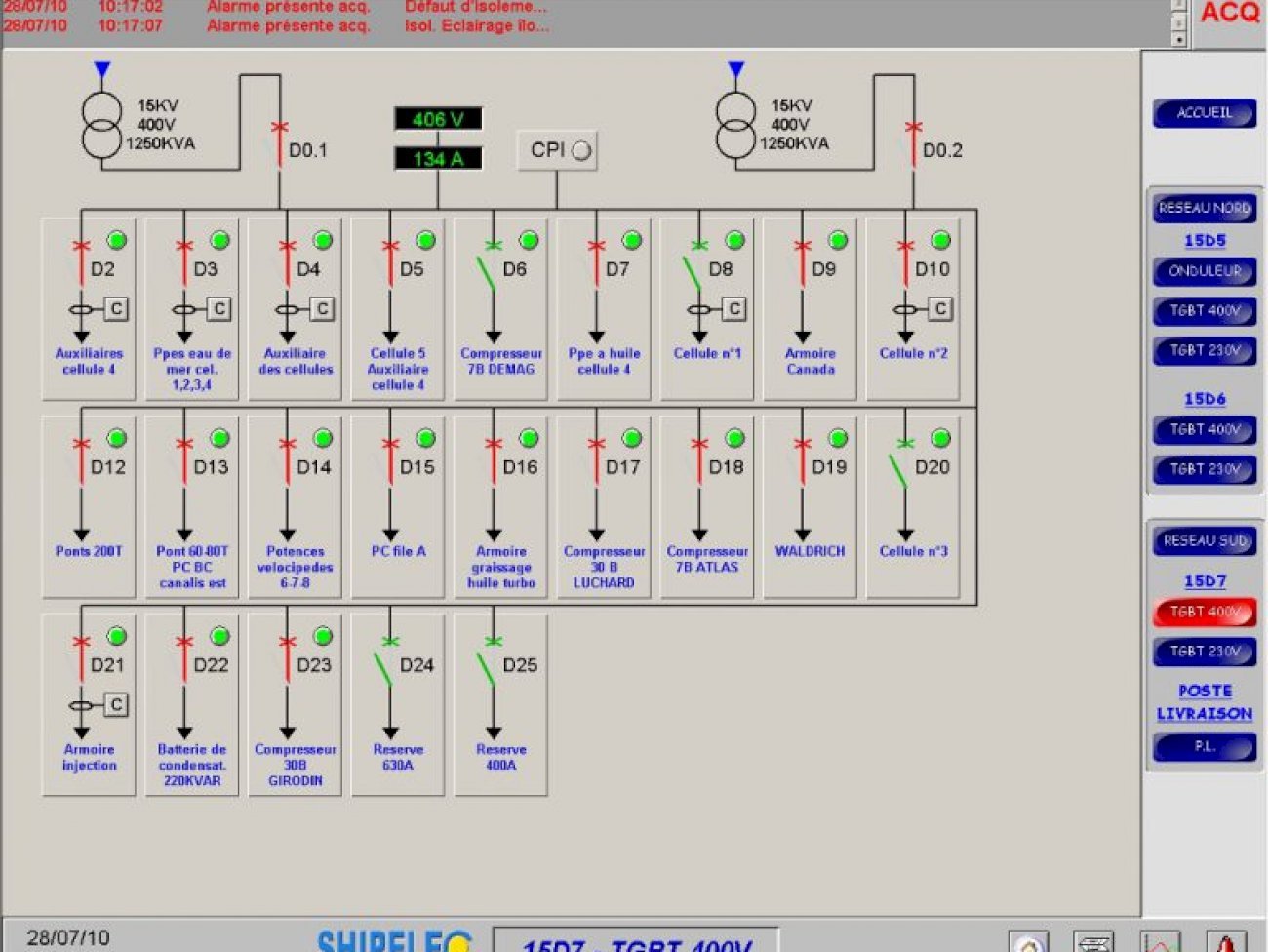The height and width of the screenshot is (952, 1268).
Task: Select the left 1250KVA transformer symbol
Action: click(x=101, y=125)
